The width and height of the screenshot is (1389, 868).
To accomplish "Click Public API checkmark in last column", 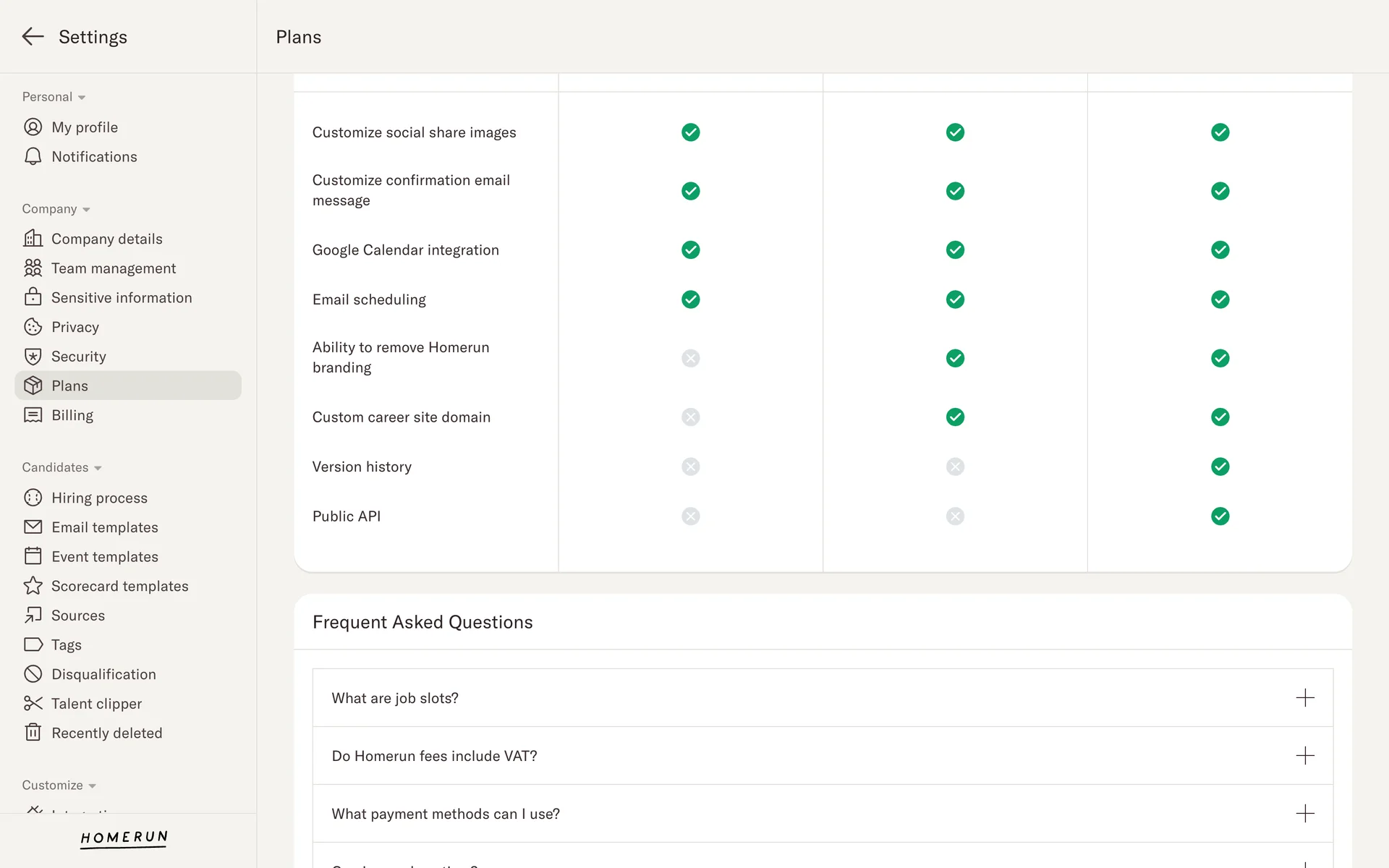I will pos(1220,516).
